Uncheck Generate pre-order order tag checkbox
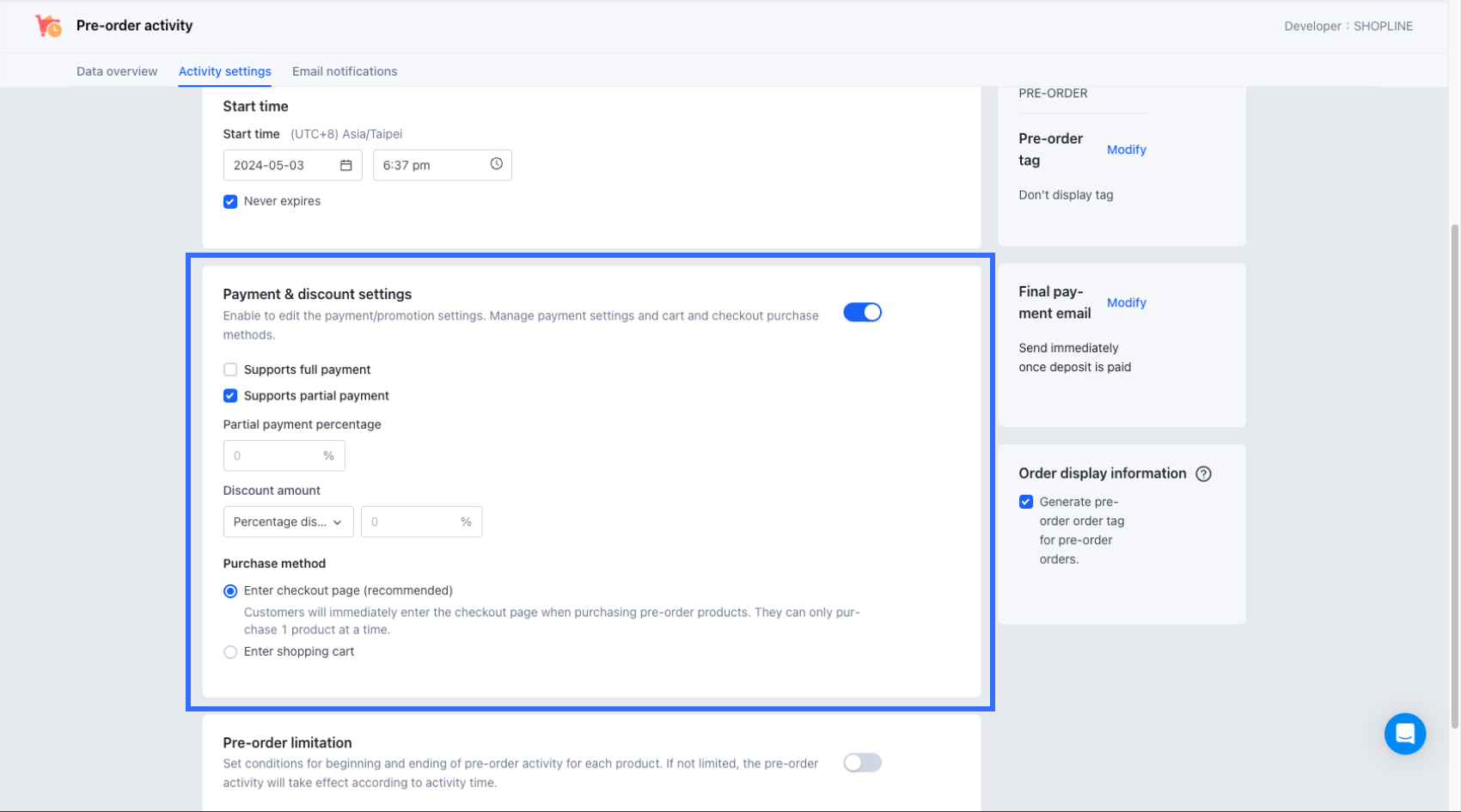 pyautogui.click(x=1026, y=502)
